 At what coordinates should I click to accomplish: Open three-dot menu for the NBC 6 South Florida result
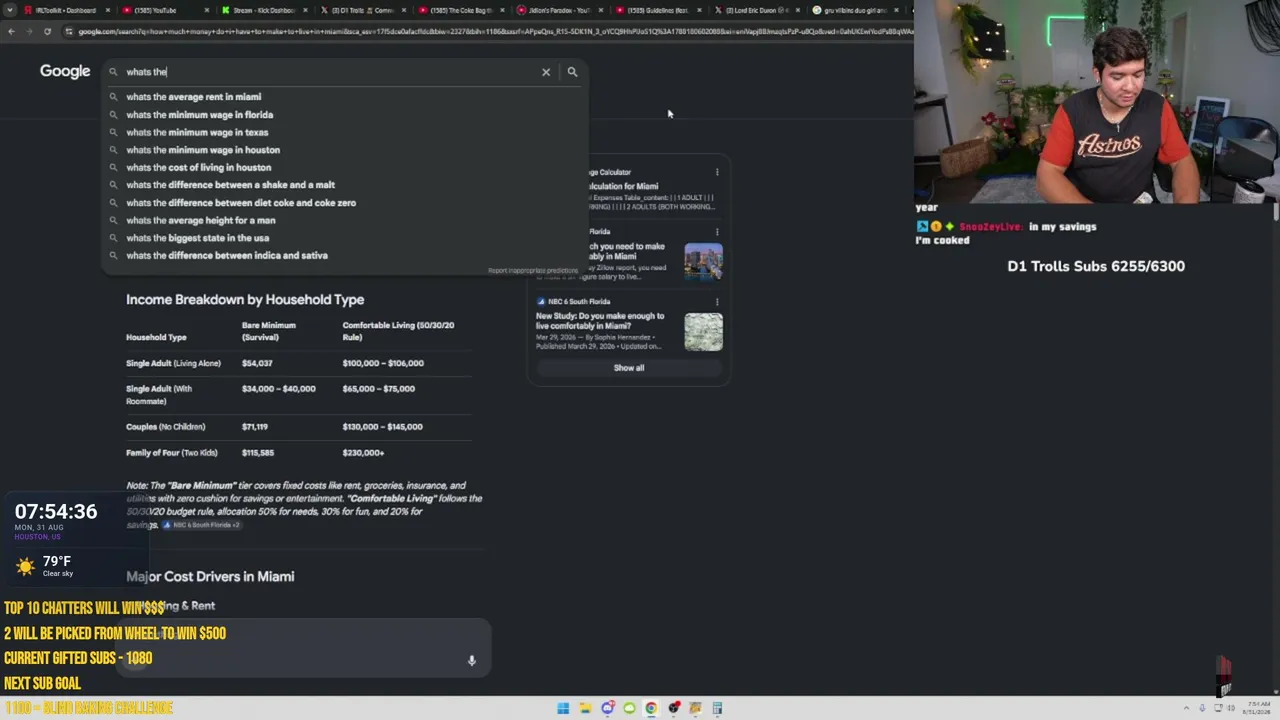coord(717,301)
